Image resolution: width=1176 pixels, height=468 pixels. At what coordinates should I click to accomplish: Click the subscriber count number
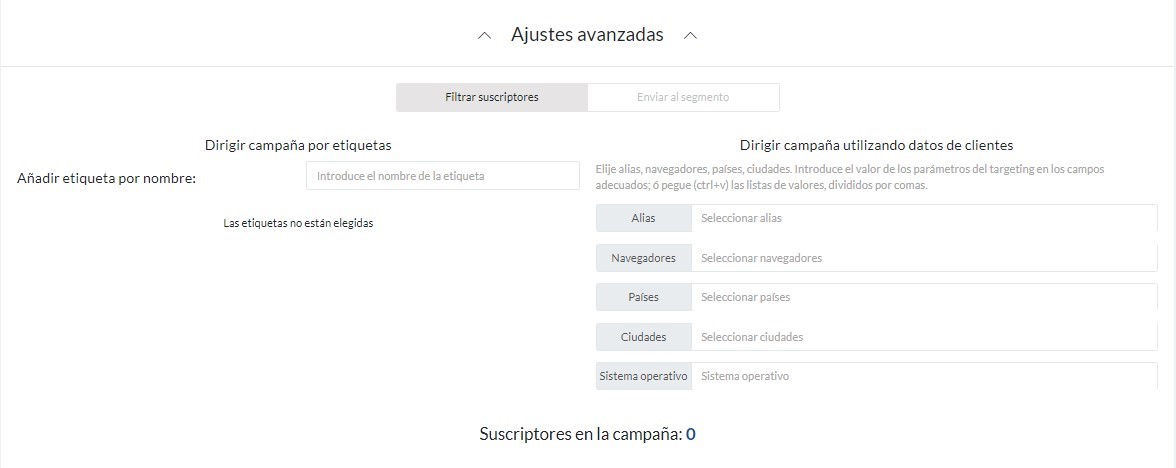(x=691, y=434)
